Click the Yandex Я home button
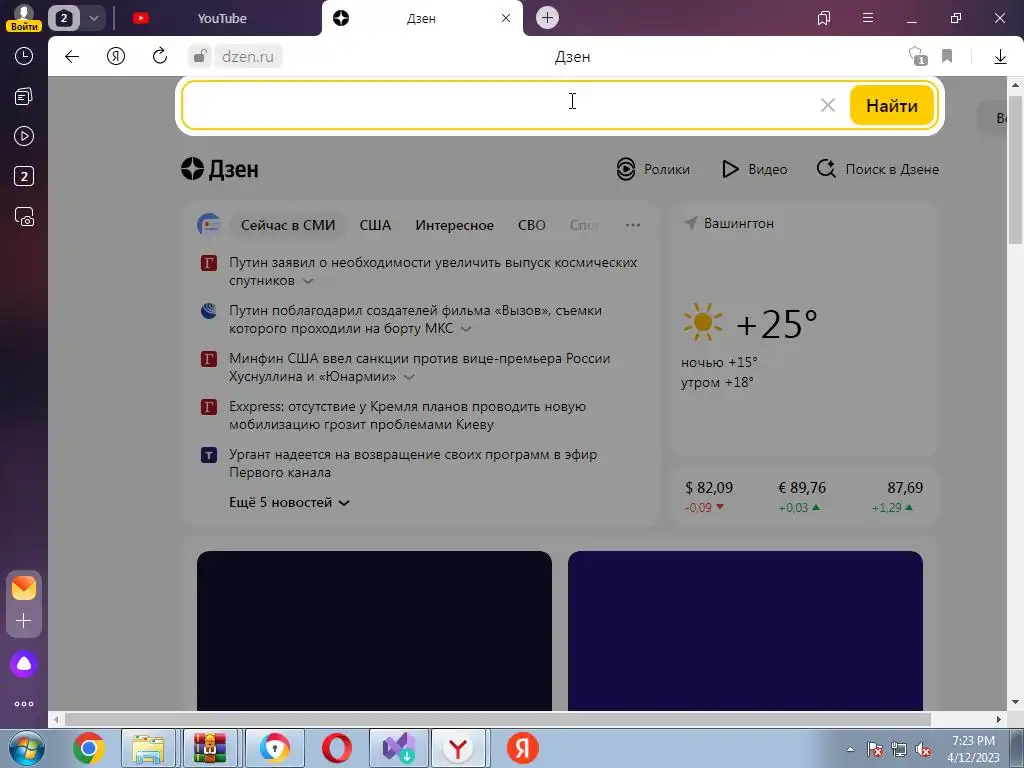 point(116,57)
